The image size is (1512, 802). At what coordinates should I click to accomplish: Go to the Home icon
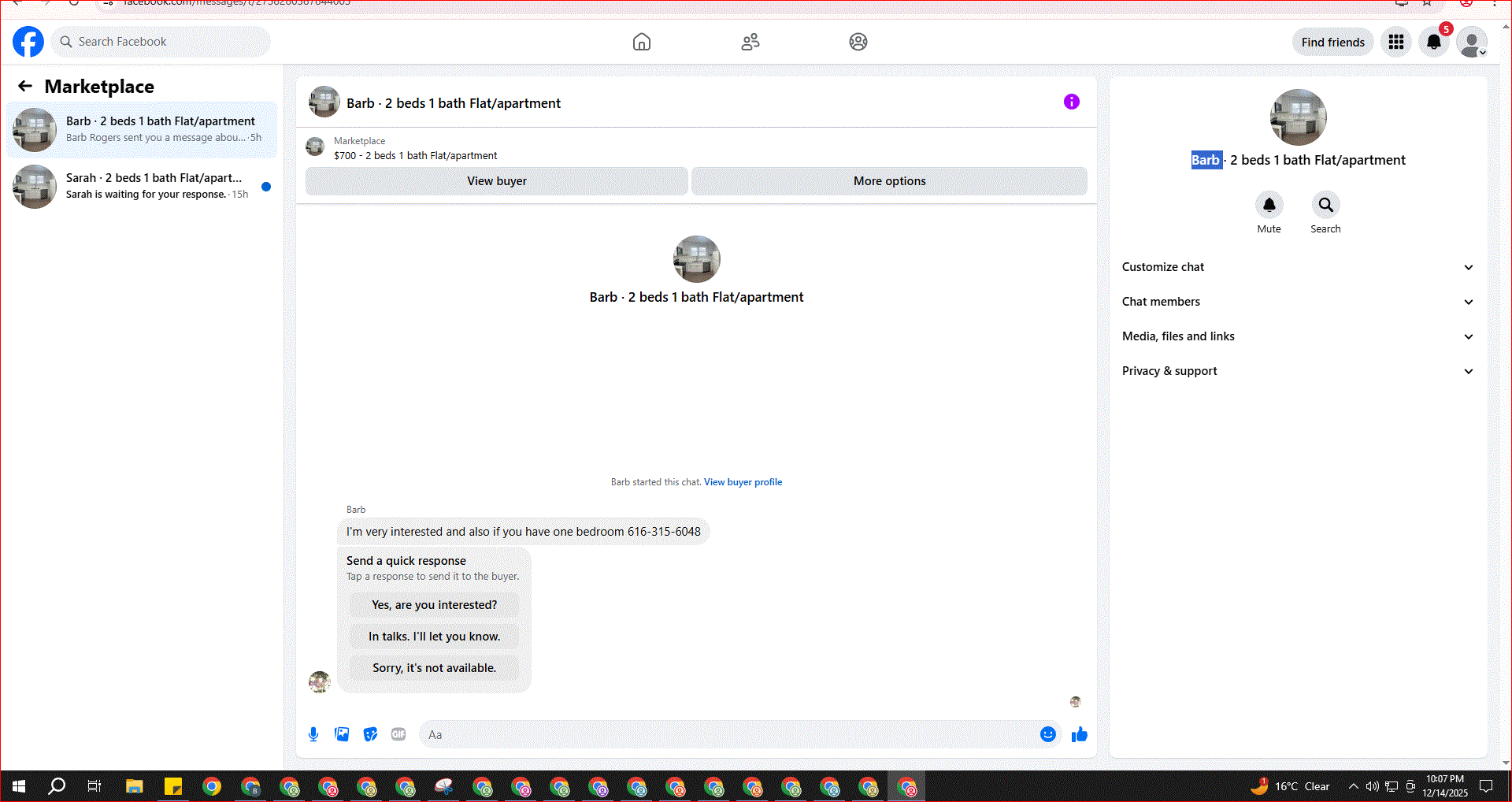click(x=642, y=42)
